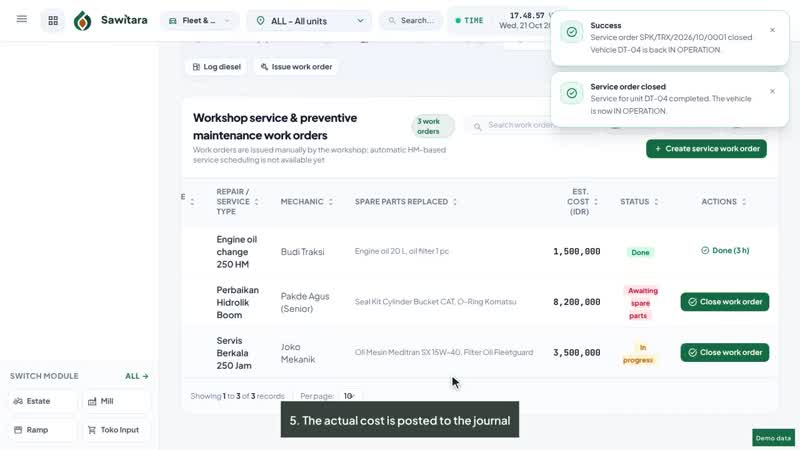
Task: Click Engine oil 20 L, oil filter text
Action: [402, 251]
